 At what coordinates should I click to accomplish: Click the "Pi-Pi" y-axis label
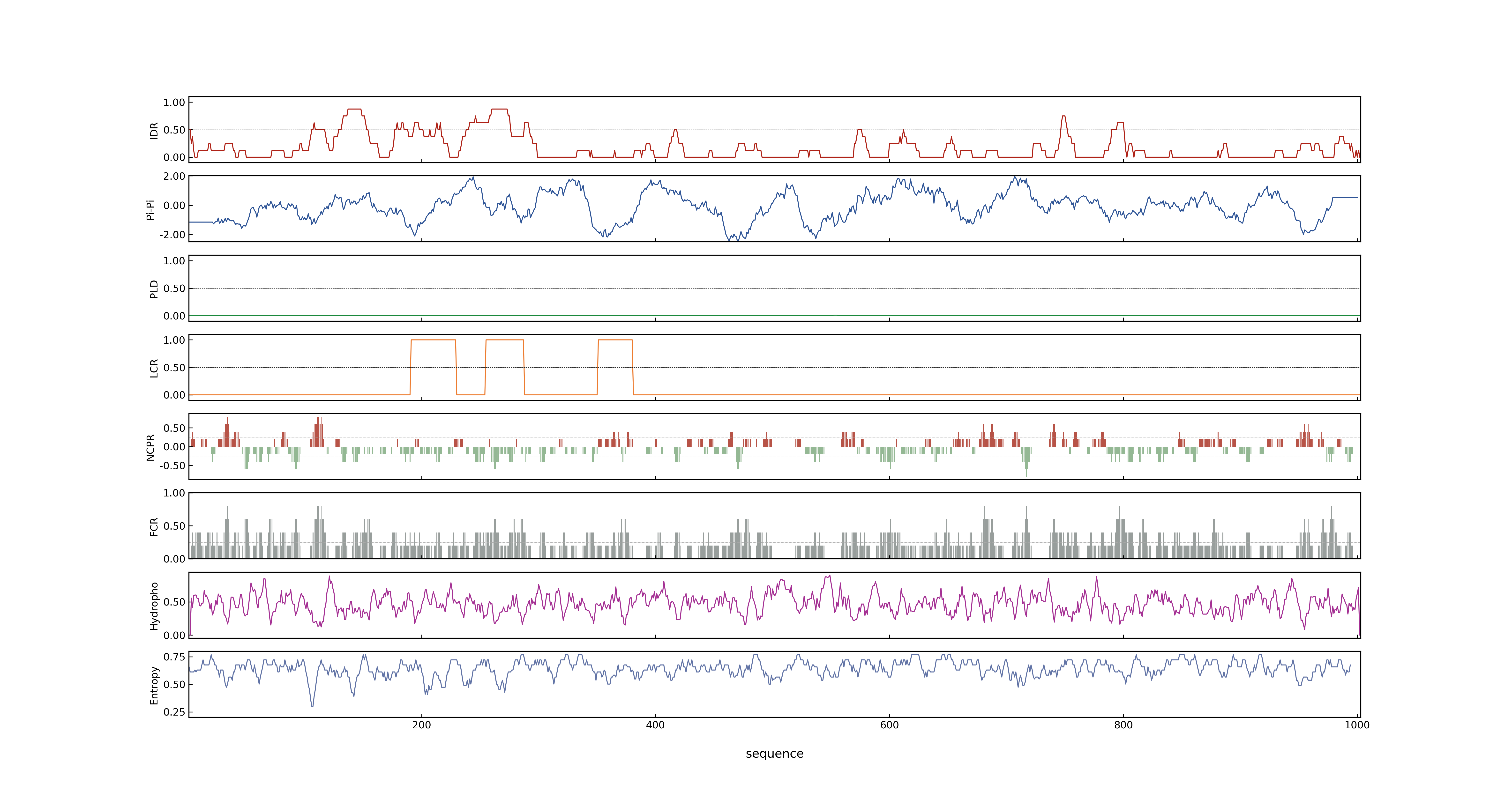coord(151,209)
